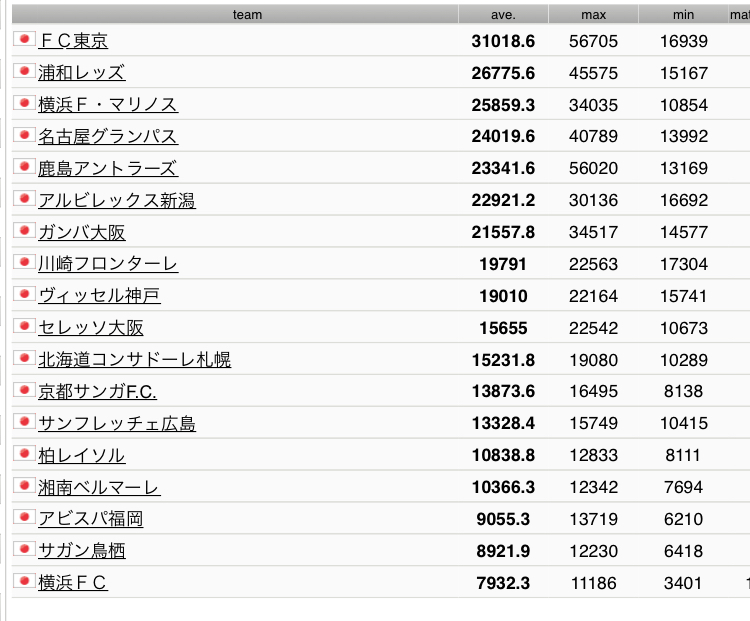Click the flag icon next to 浦和レッズ
Image resolution: width=750 pixels, height=621 pixels.
click(24, 72)
